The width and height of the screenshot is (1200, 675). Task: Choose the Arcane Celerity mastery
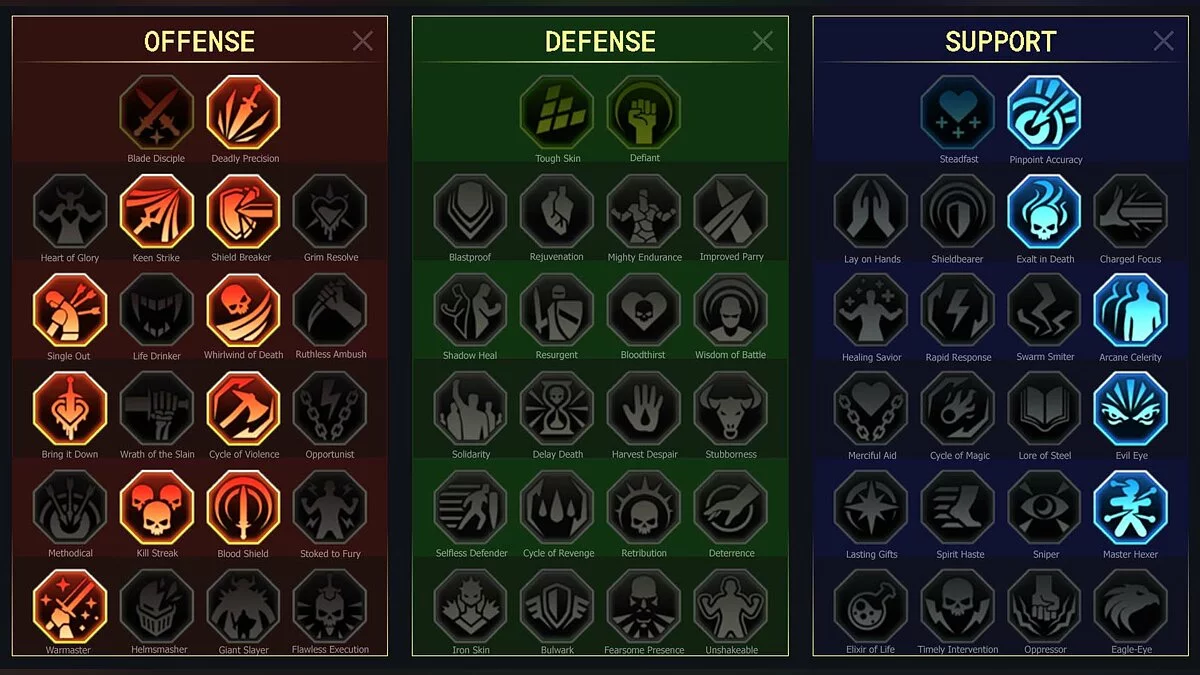click(1131, 310)
